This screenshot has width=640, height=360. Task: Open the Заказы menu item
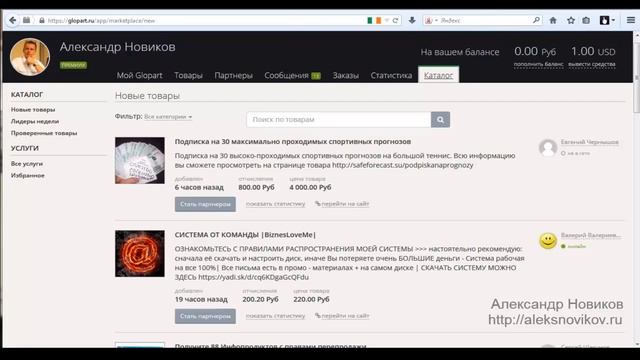(x=345, y=76)
